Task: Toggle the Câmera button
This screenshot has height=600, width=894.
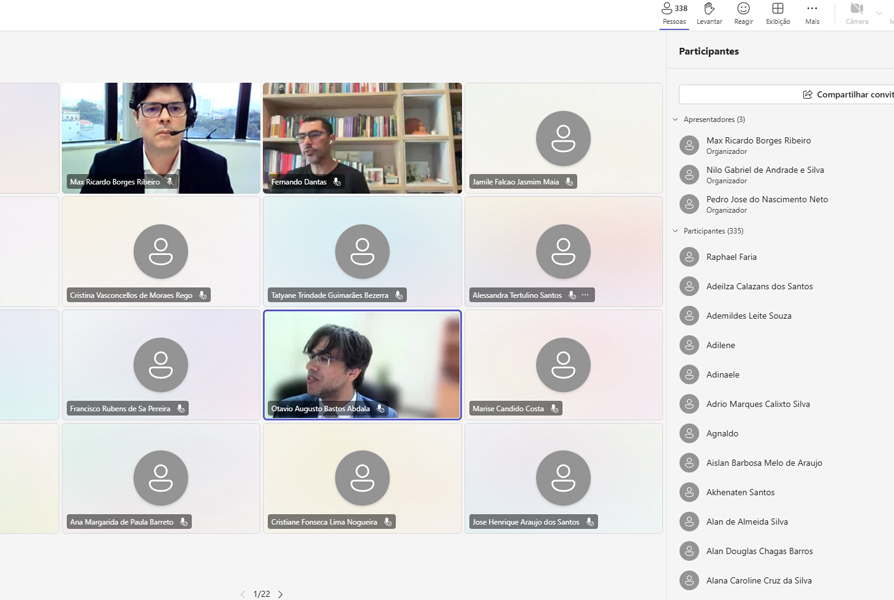Action: tap(856, 14)
